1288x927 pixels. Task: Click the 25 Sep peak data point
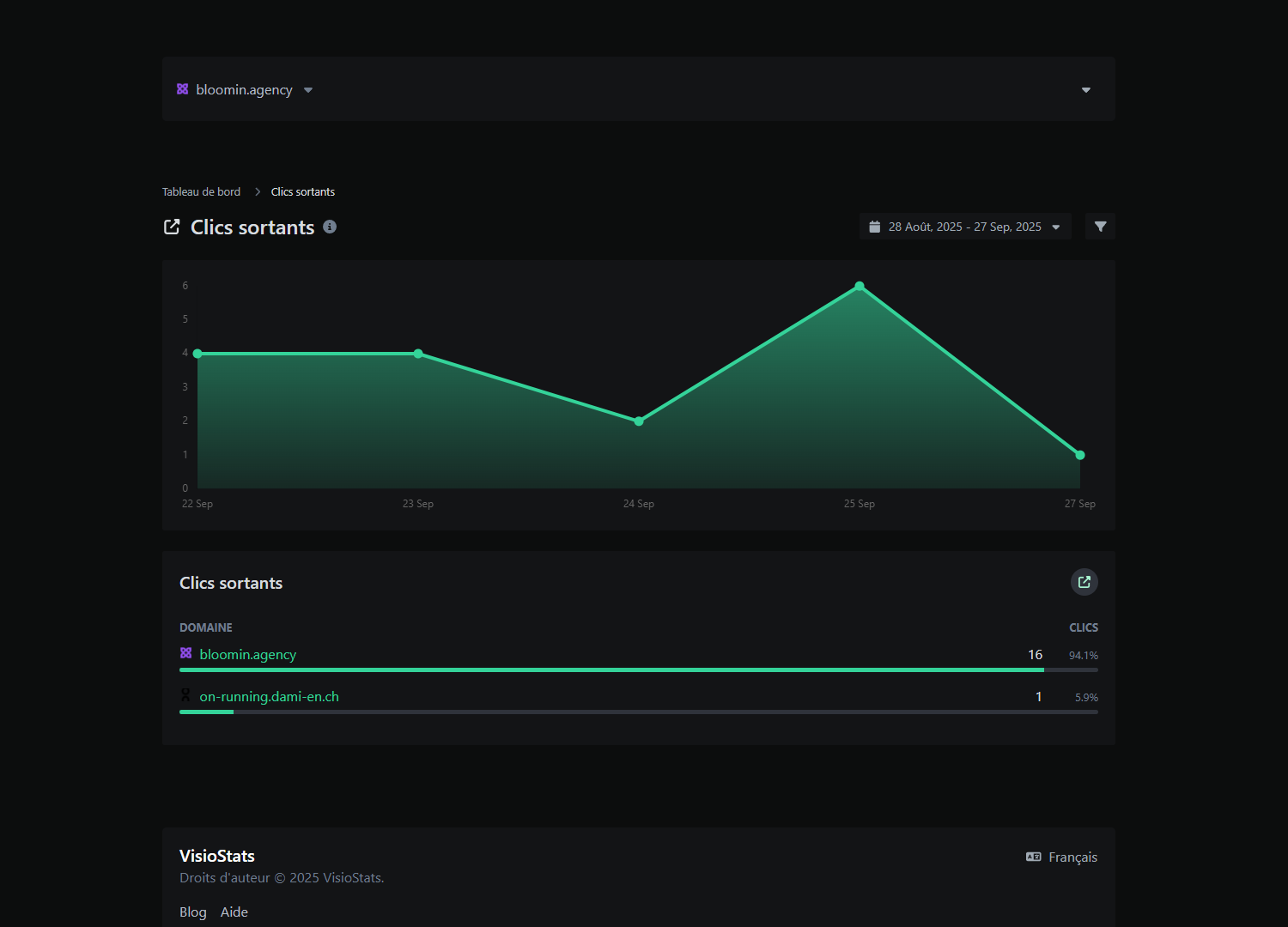click(859, 286)
